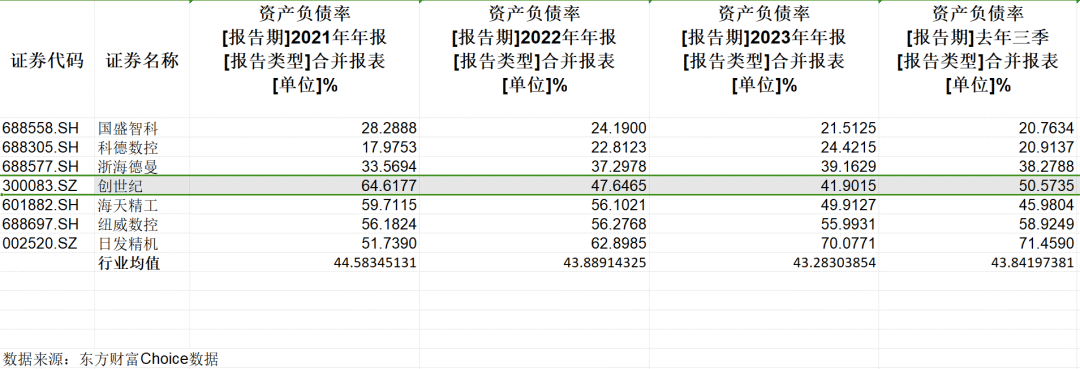Select value 49.9127 for 海天精工
This screenshot has width=1080, height=369.
click(764, 204)
